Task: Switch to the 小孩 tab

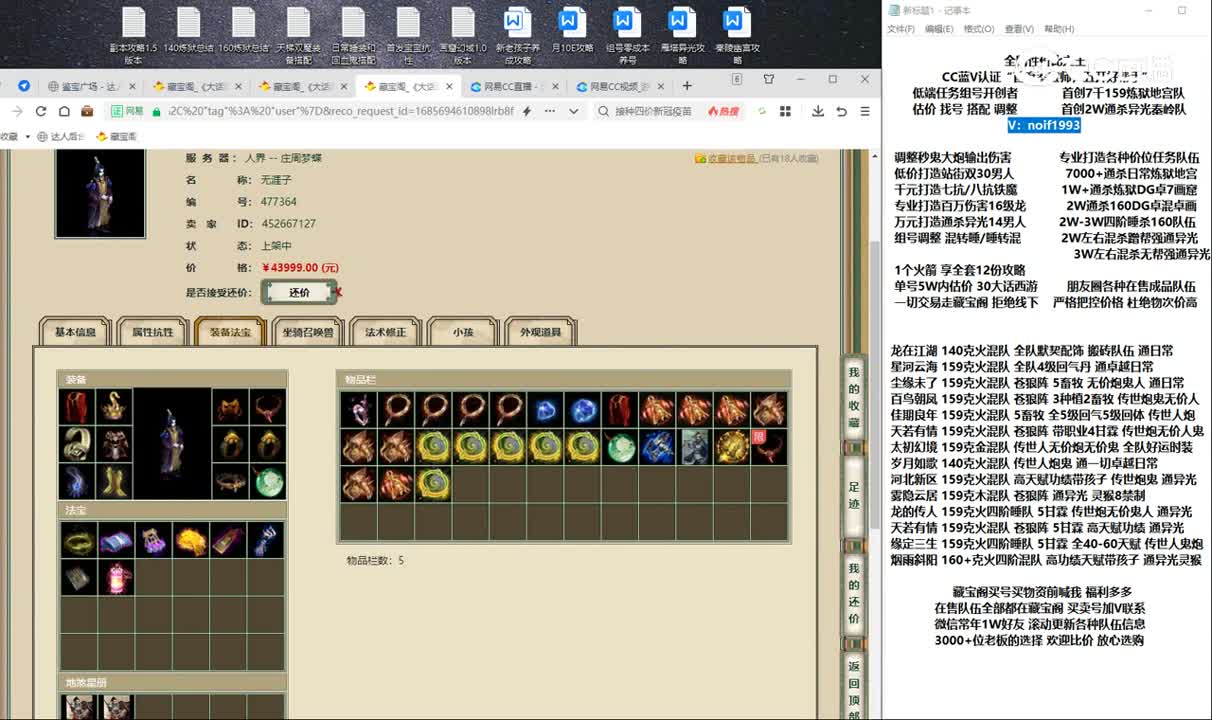Action: [x=463, y=332]
